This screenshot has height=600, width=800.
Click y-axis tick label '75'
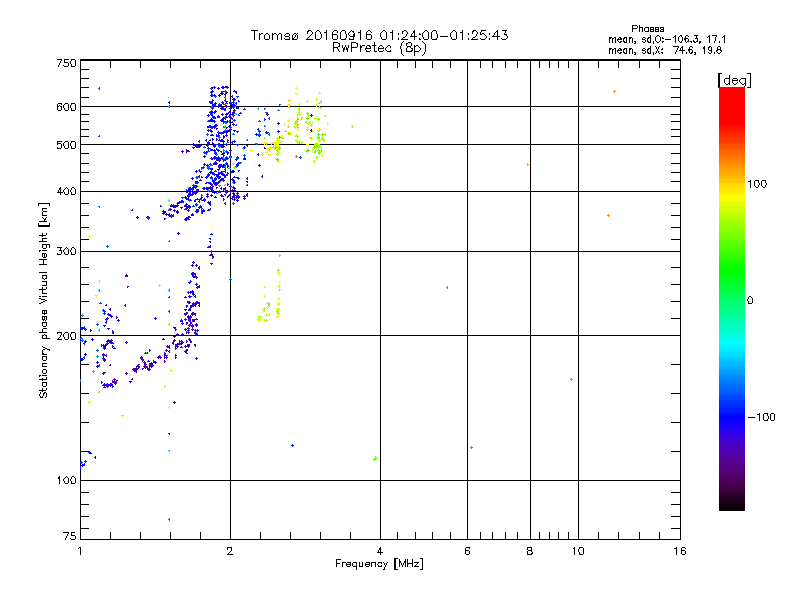click(69, 536)
